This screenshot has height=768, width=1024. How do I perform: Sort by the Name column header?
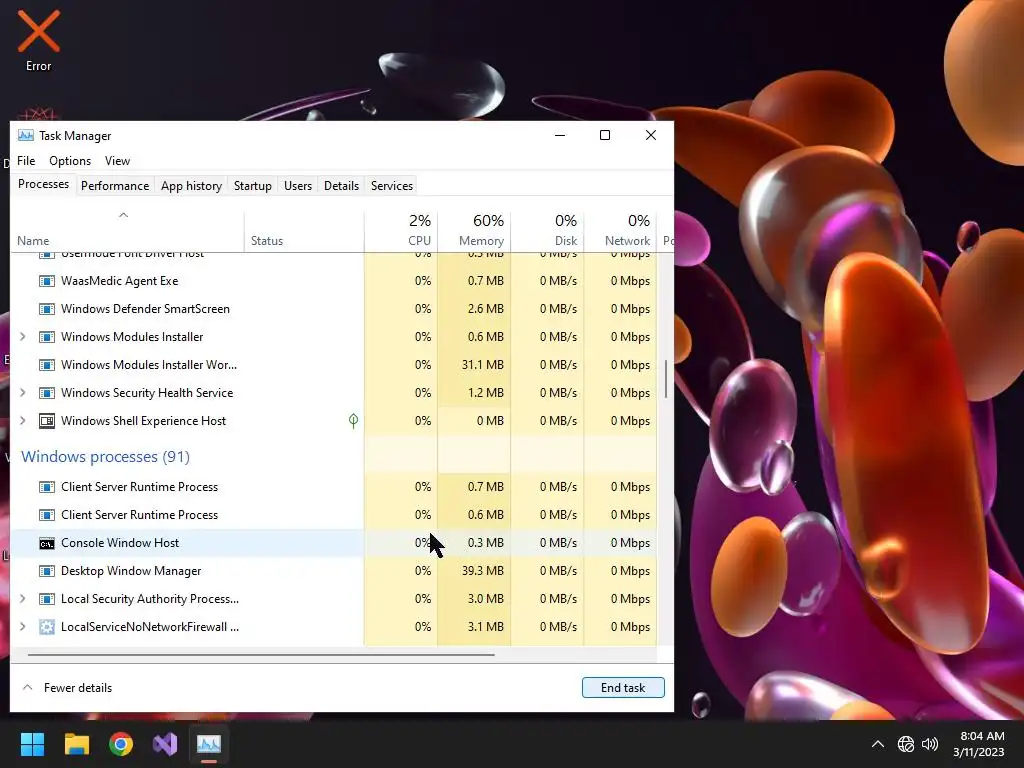(x=127, y=231)
